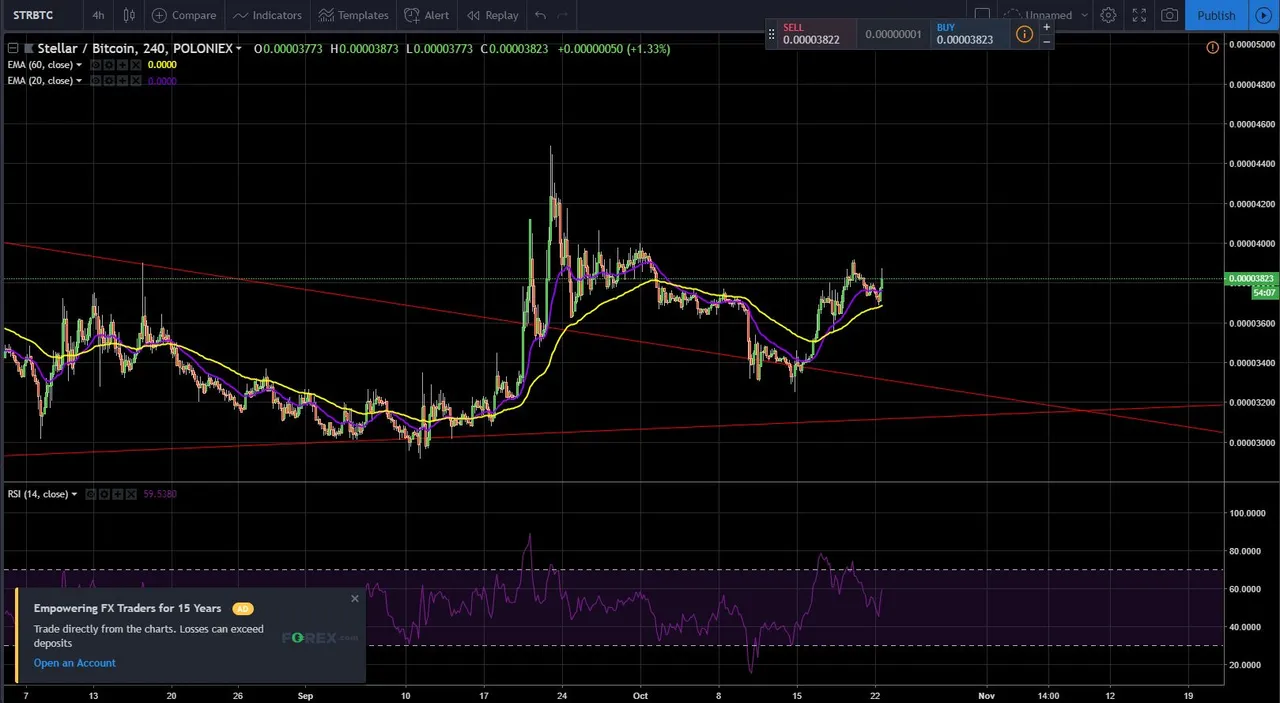Take a chart snapshot with camera icon
The height and width of the screenshot is (703, 1280).
[x=1169, y=15]
